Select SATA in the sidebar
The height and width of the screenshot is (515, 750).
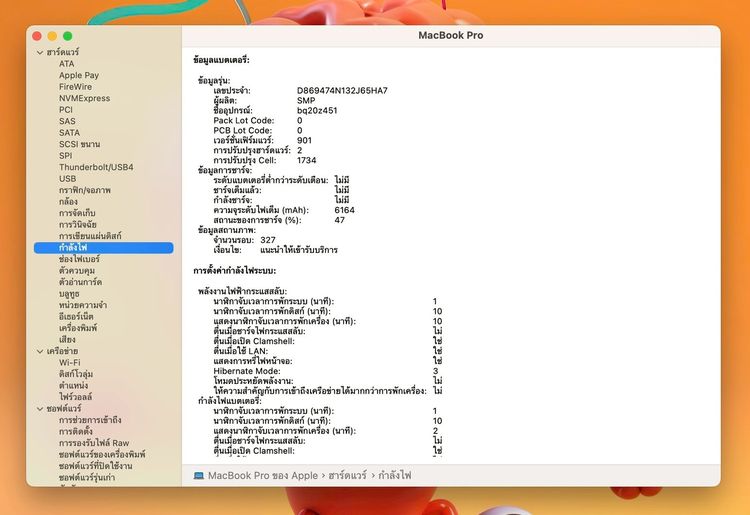69,132
